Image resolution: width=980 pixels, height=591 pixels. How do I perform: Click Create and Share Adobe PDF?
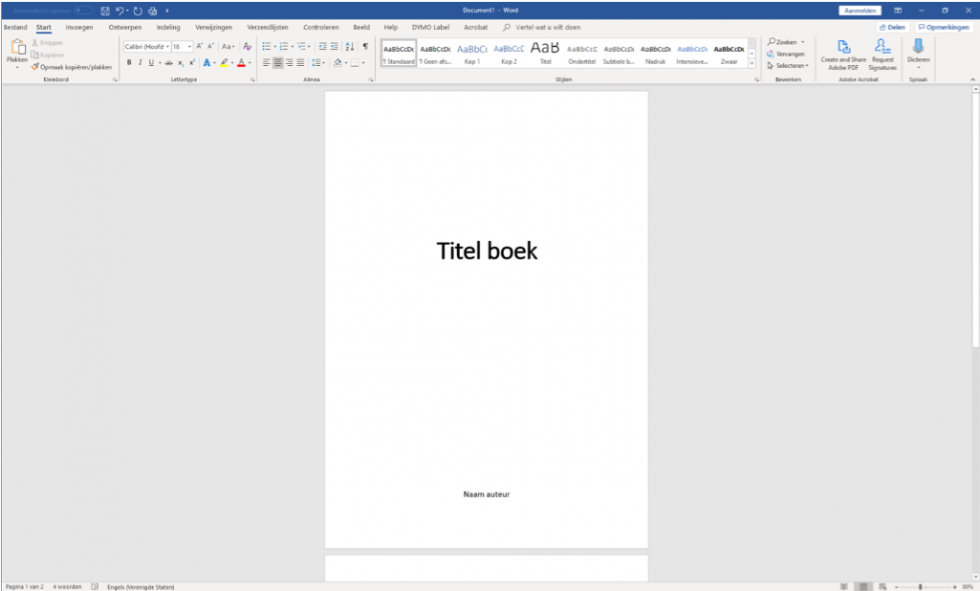[843, 52]
